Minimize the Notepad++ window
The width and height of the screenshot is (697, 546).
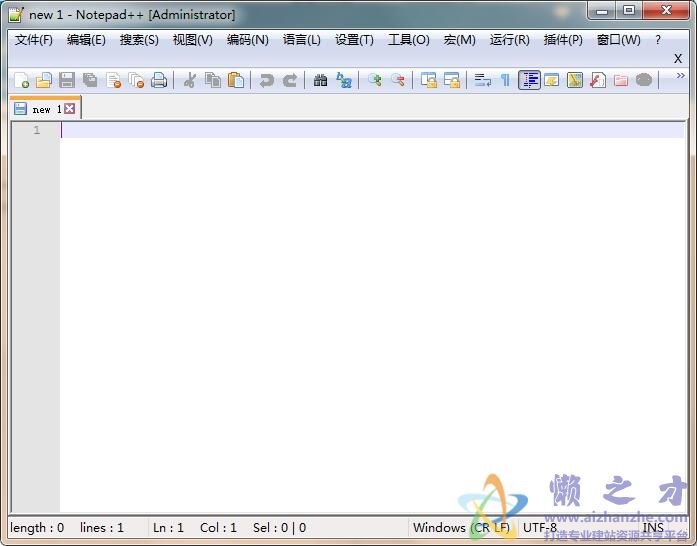tap(602, 10)
